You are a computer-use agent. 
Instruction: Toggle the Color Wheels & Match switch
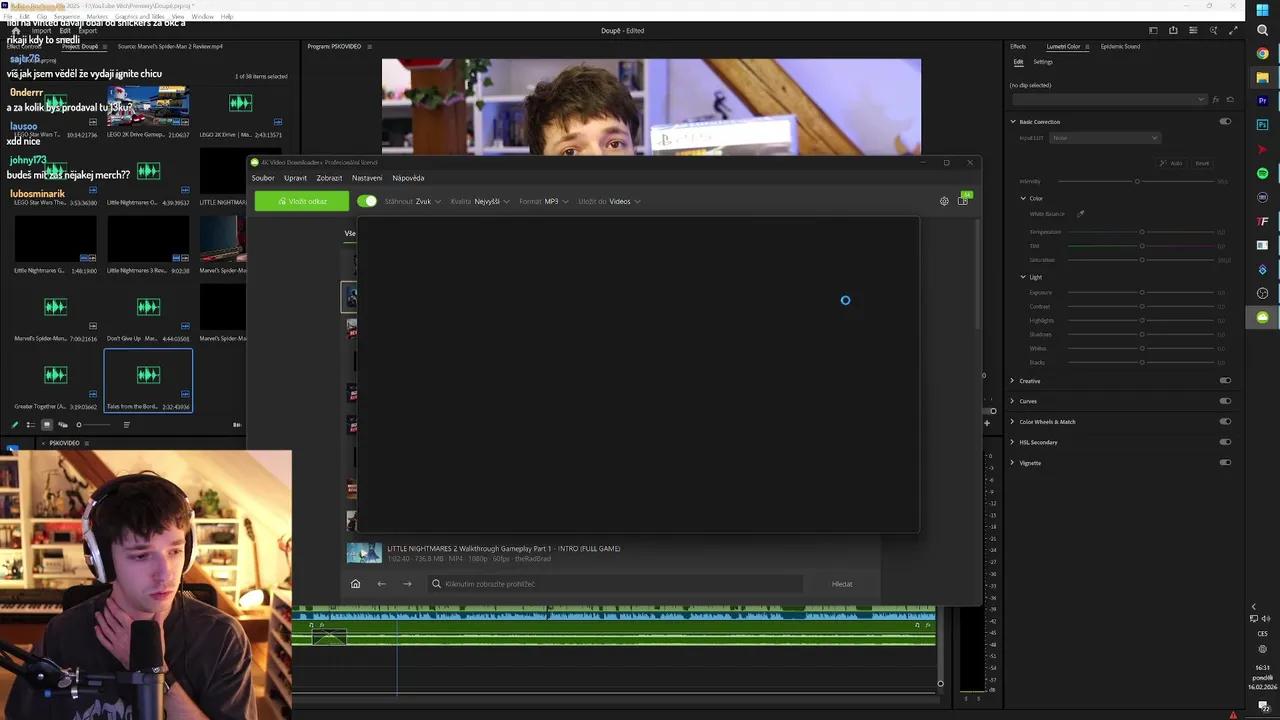pyautogui.click(x=1225, y=422)
